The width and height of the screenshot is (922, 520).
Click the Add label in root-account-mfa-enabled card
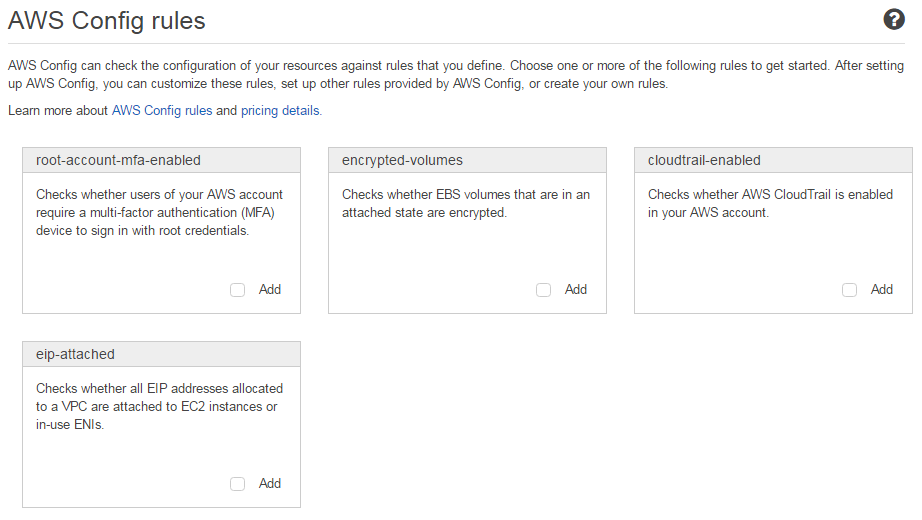[x=270, y=289]
